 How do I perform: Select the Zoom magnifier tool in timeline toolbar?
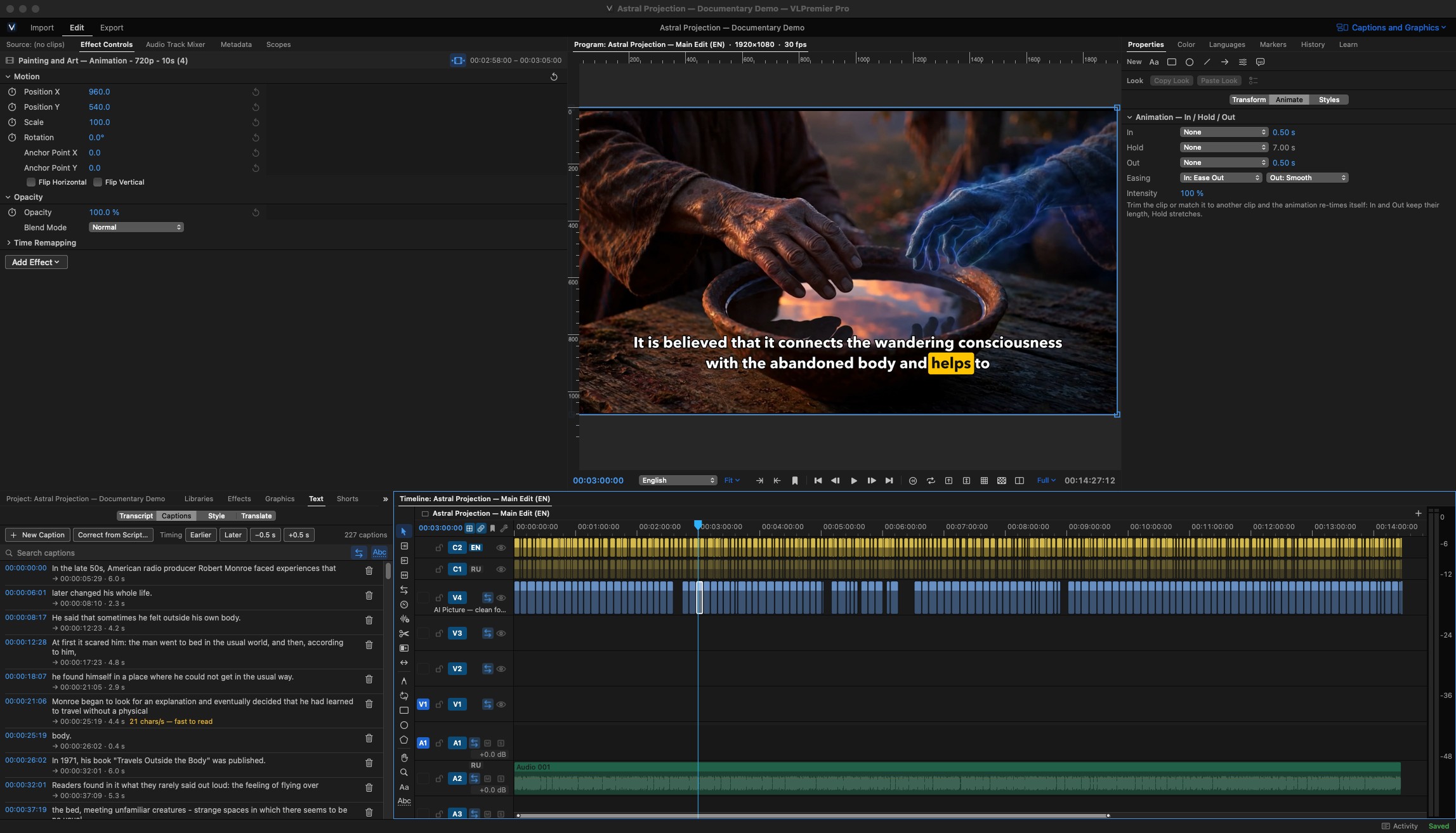[403, 772]
